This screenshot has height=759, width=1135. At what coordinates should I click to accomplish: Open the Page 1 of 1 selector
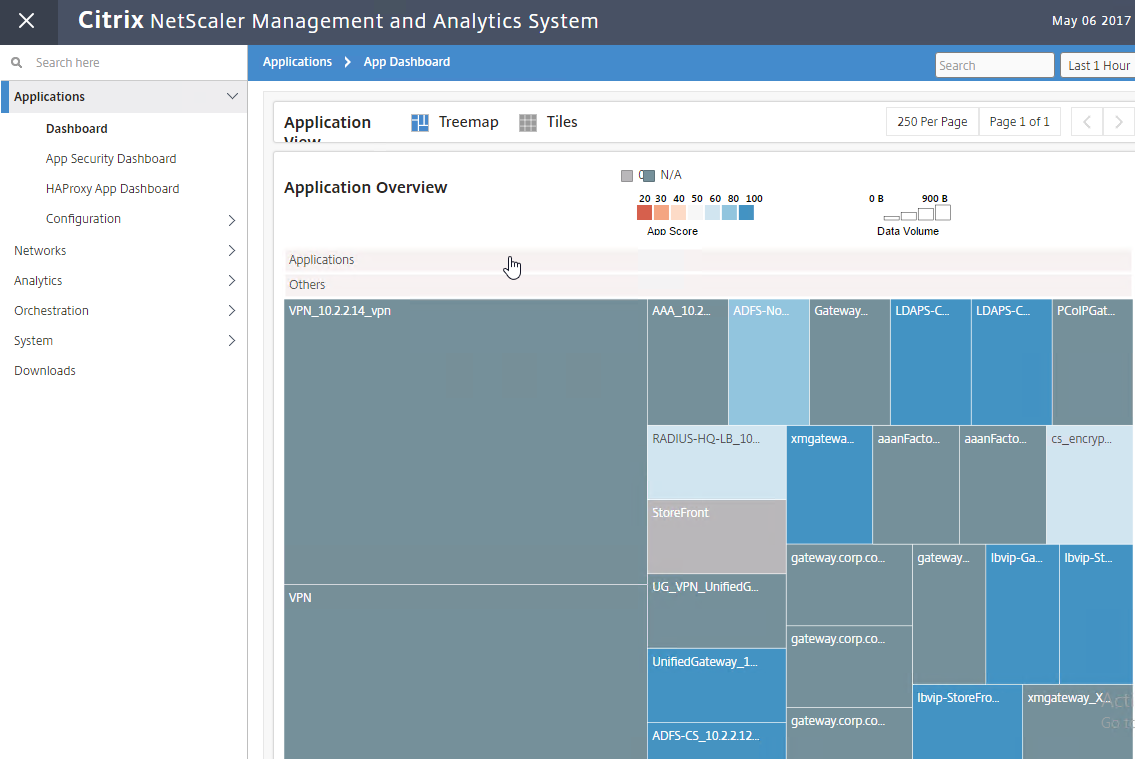(x=1019, y=122)
